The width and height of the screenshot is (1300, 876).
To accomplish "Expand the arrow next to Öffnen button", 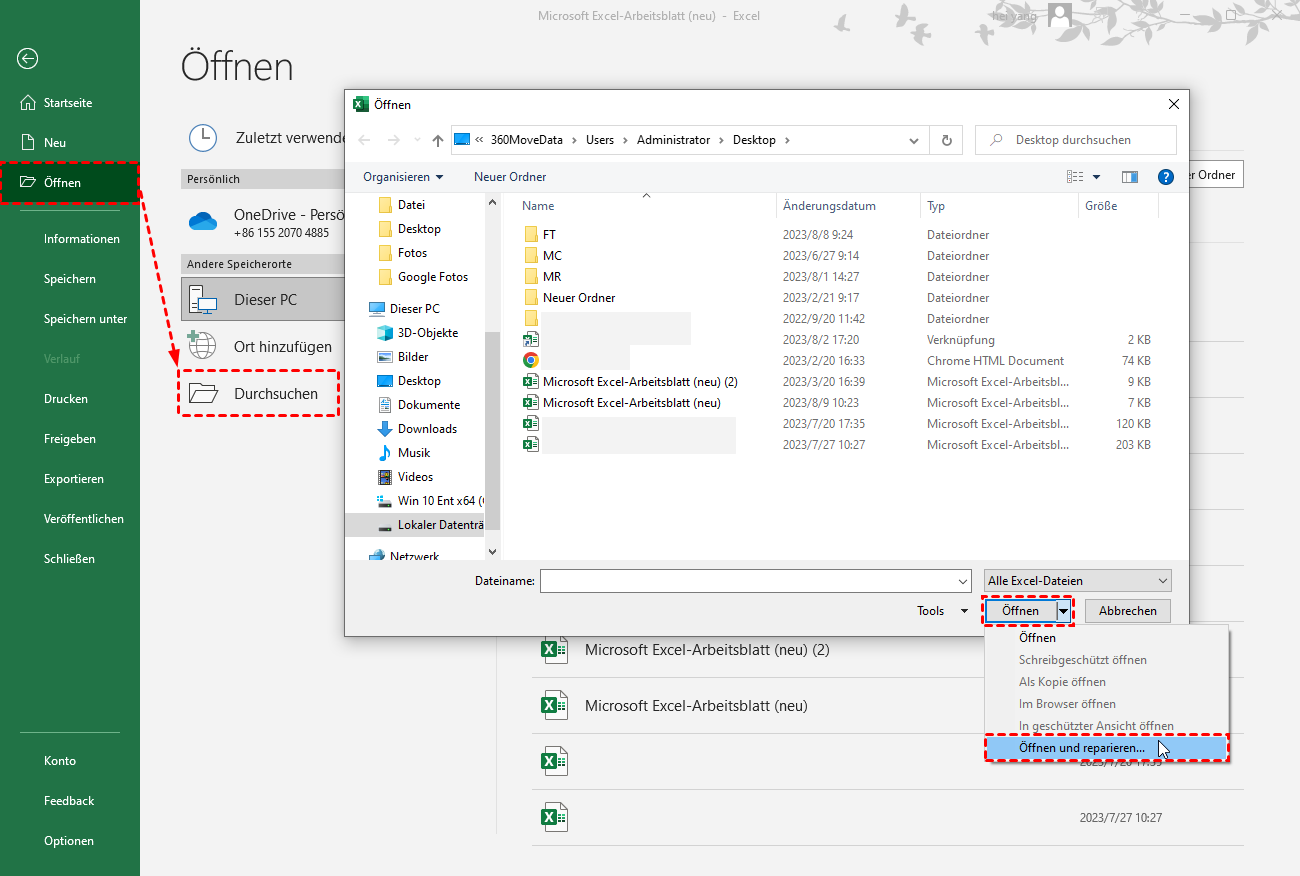I will point(1064,611).
